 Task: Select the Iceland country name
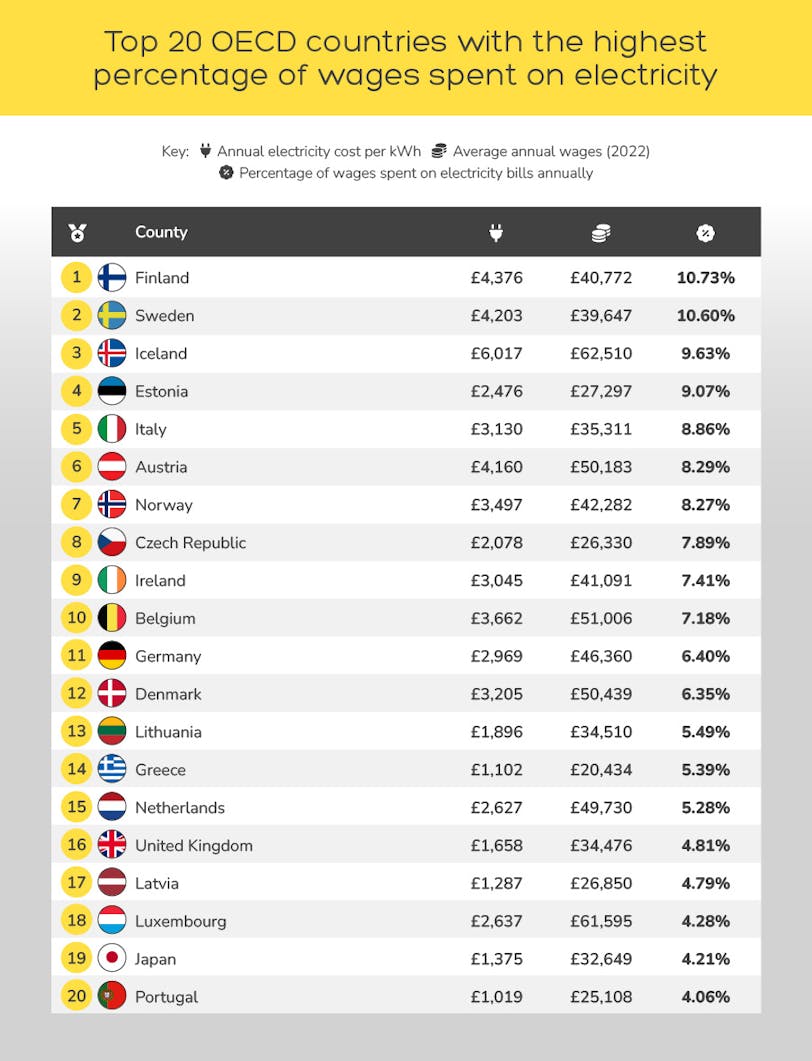(161, 354)
